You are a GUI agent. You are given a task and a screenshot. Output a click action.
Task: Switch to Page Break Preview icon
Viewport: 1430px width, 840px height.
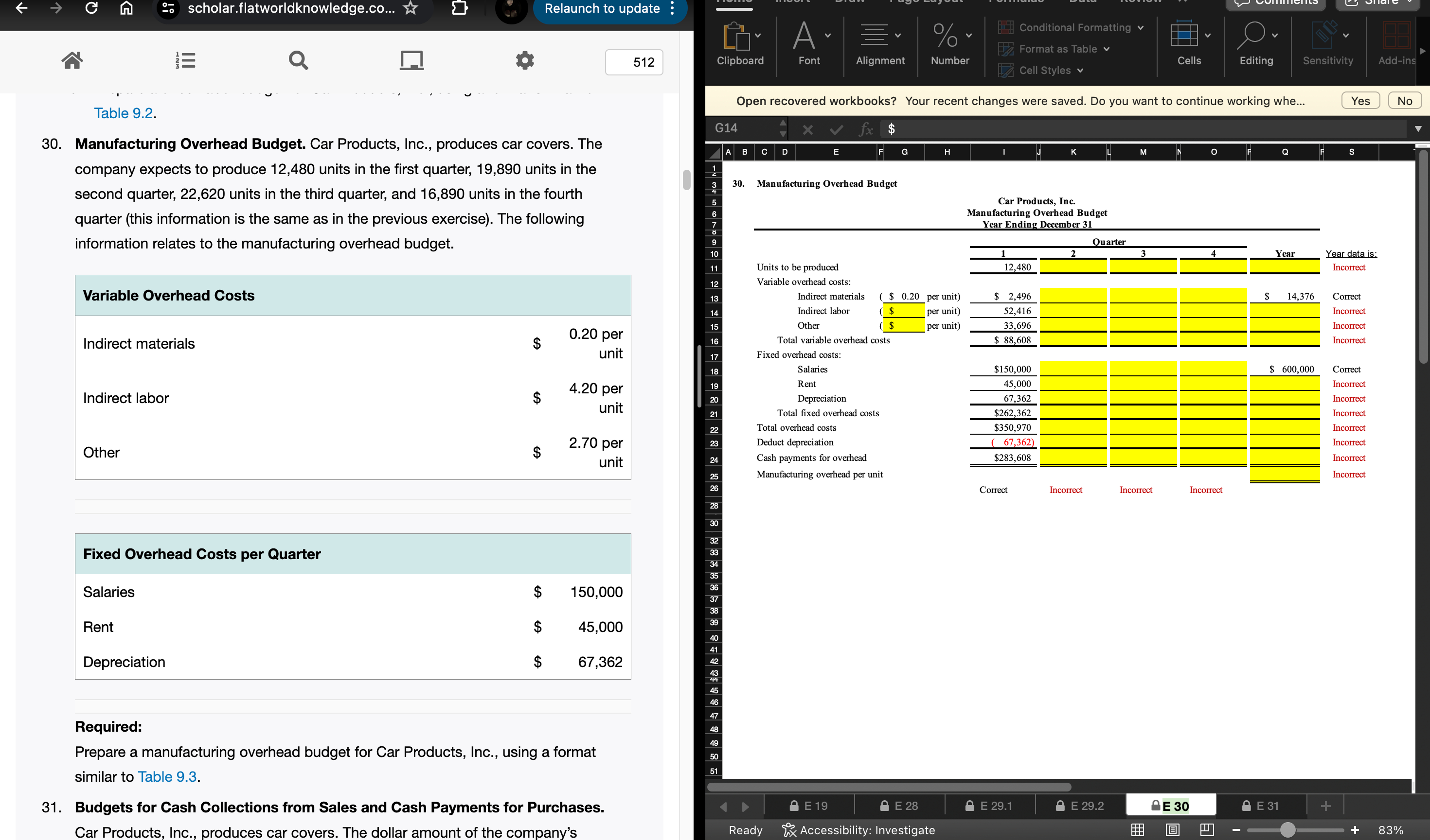click(1207, 830)
